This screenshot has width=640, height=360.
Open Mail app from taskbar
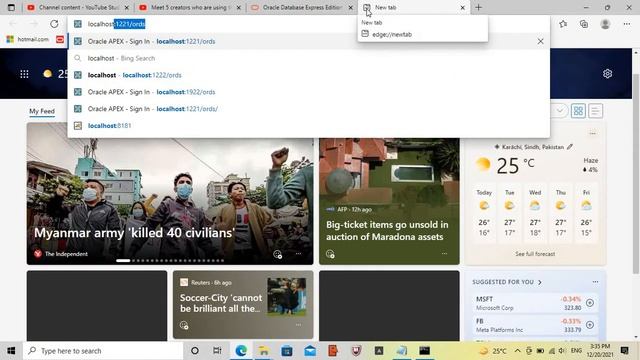pos(310,351)
